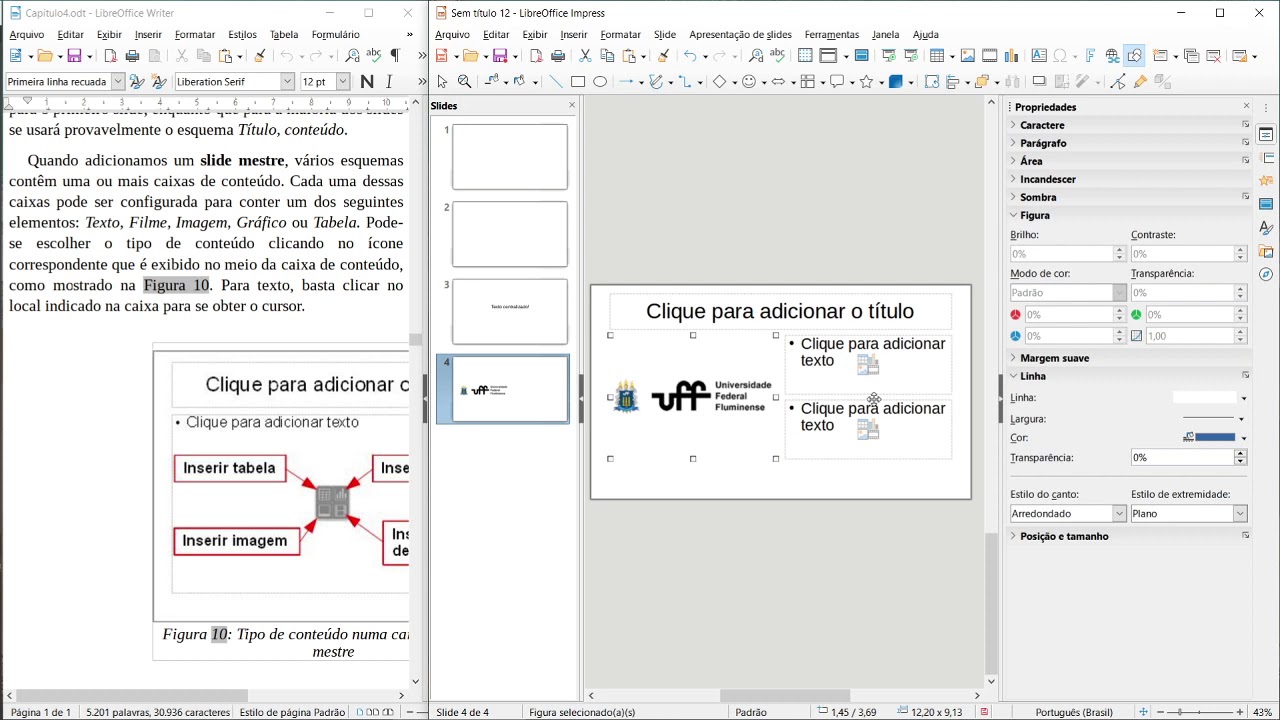This screenshot has height=720, width=1280.
Task: Click Português (Brasil) in Impress status bar
Action: click(1073, 712)
